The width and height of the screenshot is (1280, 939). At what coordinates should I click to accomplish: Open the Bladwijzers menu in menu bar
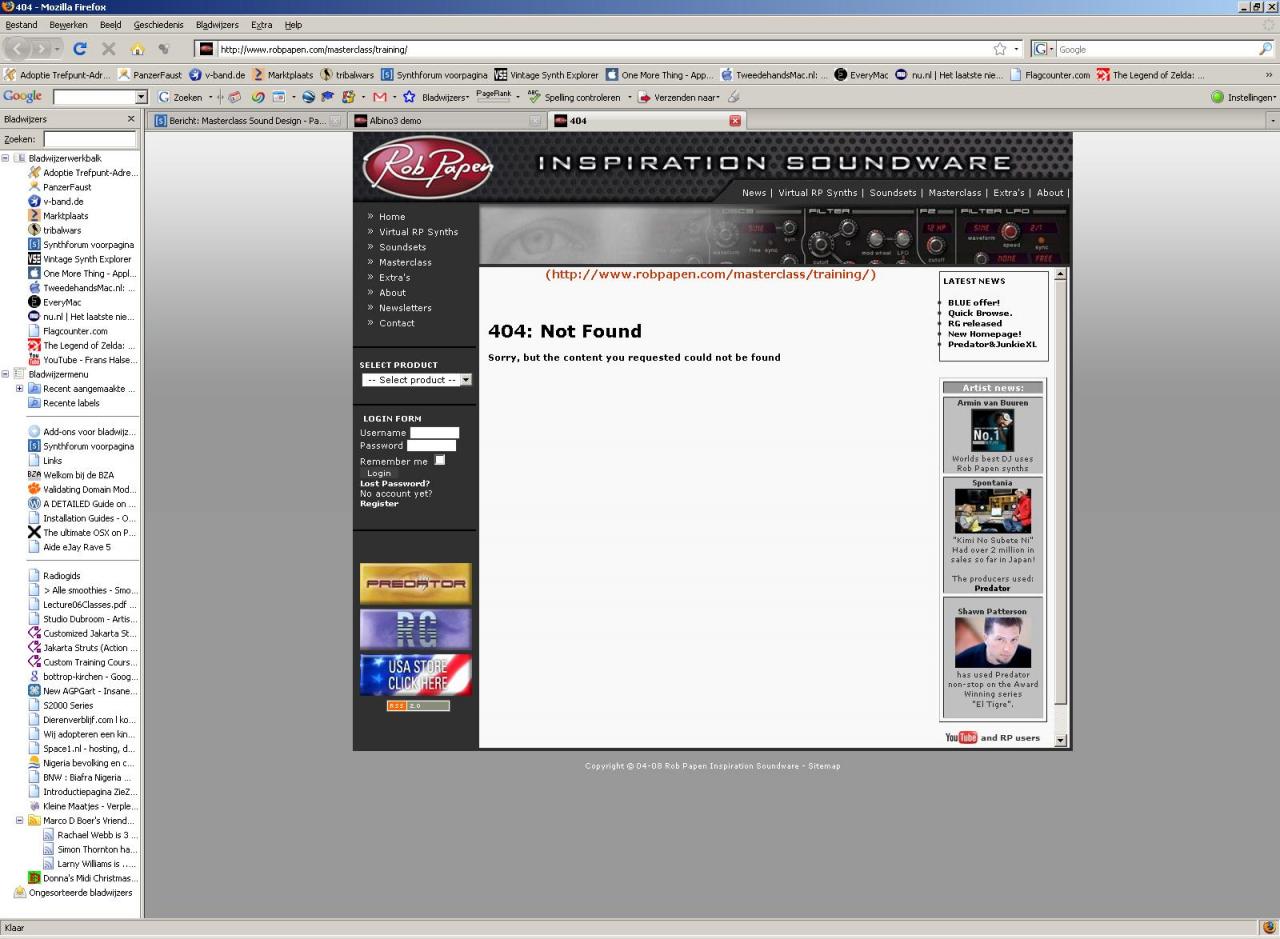coord(217,25)
